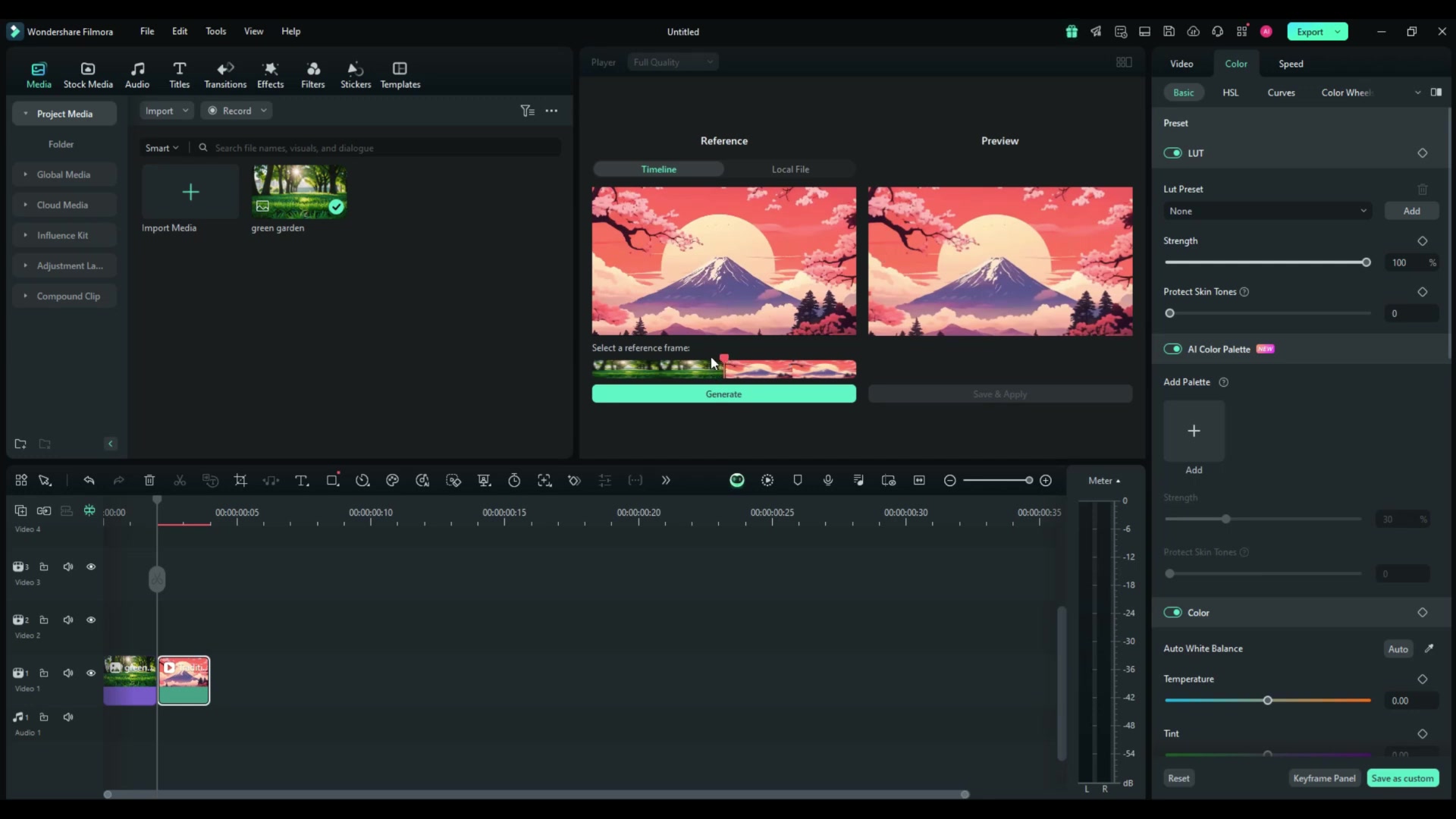Screen dimensions: 1456x819
Task: Click the Reset button
Action: [x=1178, y=778]
